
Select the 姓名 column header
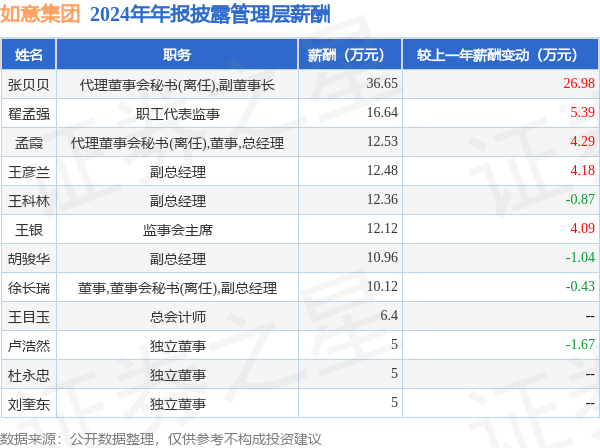(x=29, y=55)
